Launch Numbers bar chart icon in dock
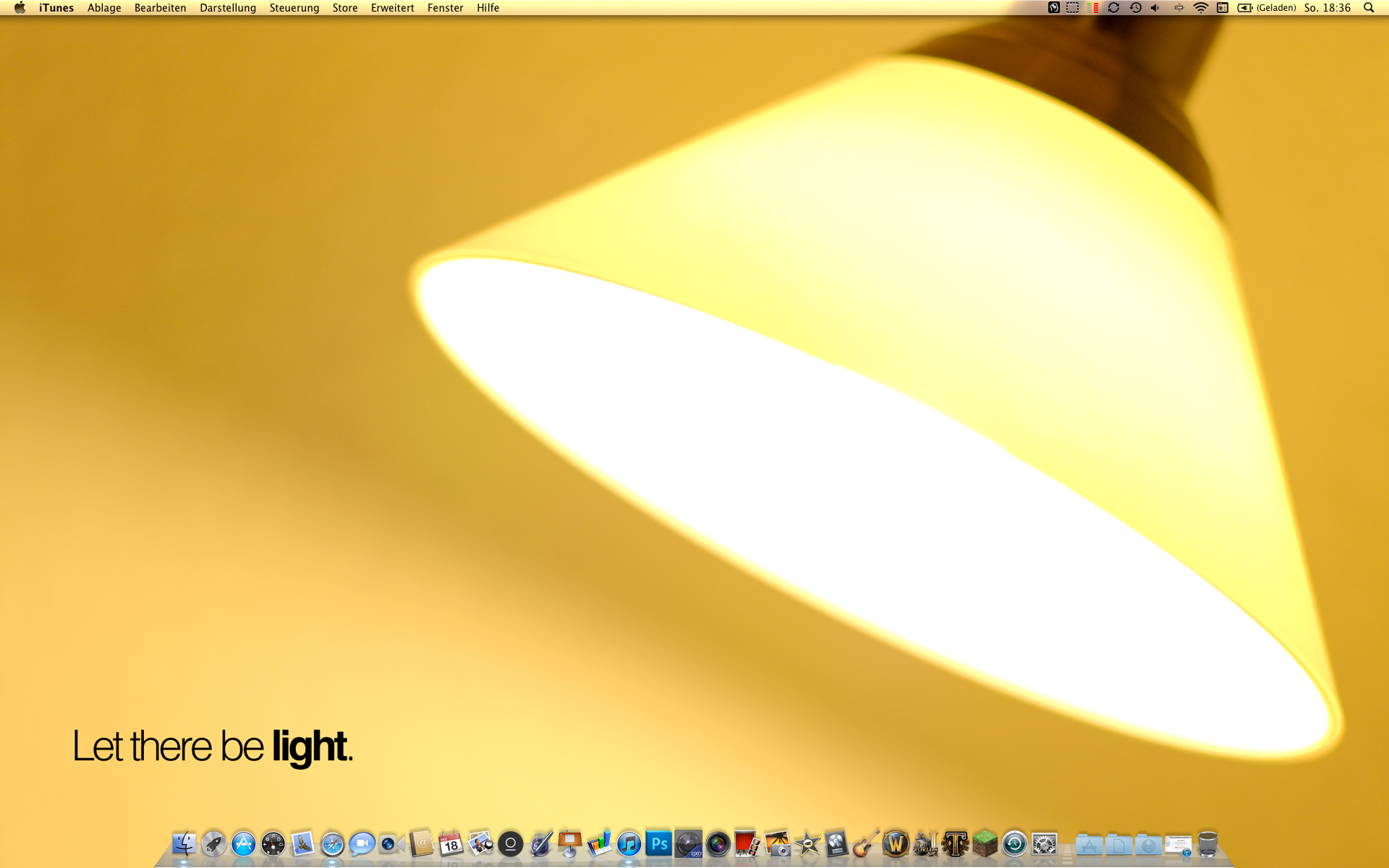This screenshot has width=1389, height=868. click(x=600, y=843)
